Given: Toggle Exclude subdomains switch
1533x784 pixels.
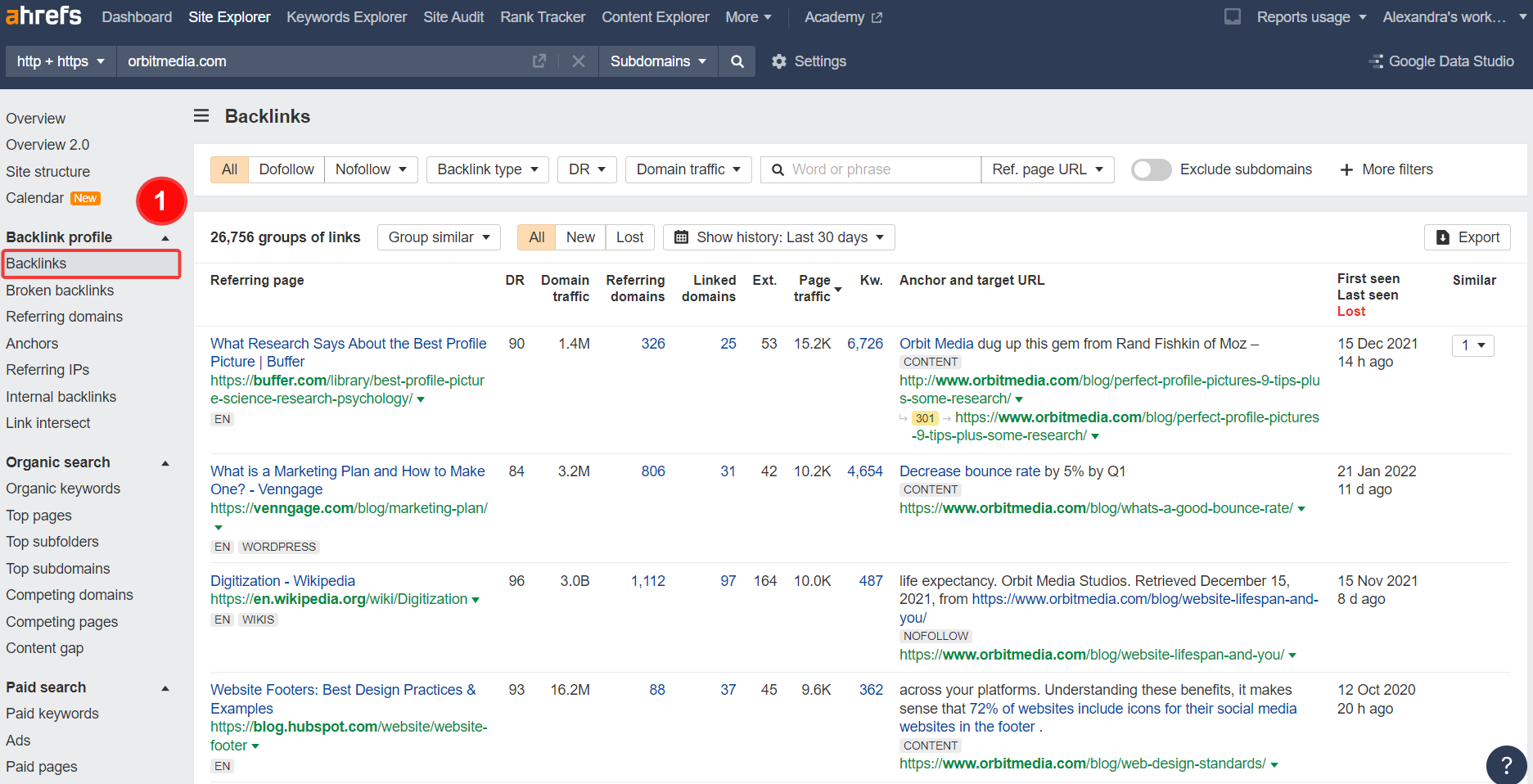Looking at the screenshot, I should 1151,169.
